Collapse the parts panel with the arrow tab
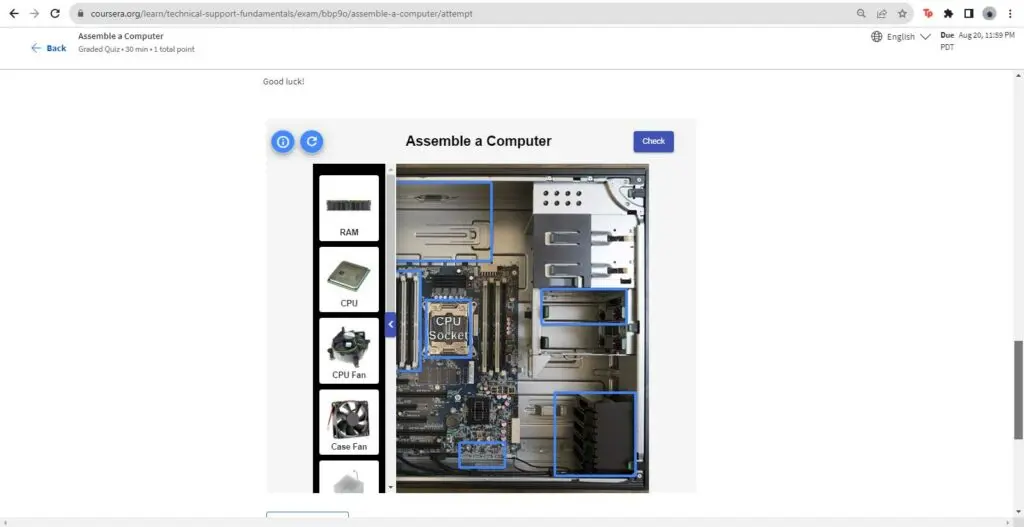The height and width of the screenshot is (527, 1024). point(391,325)
